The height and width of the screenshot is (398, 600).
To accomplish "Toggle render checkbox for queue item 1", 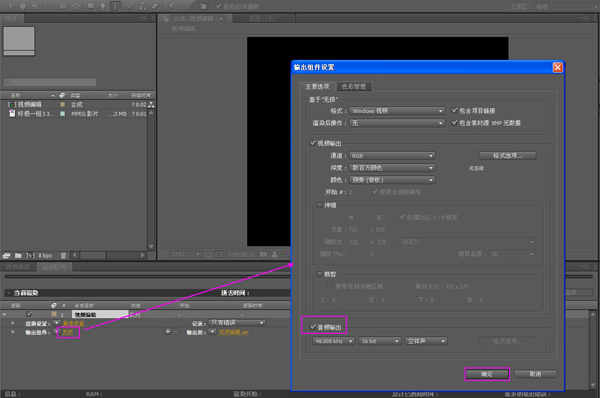I will click(29, 314).
